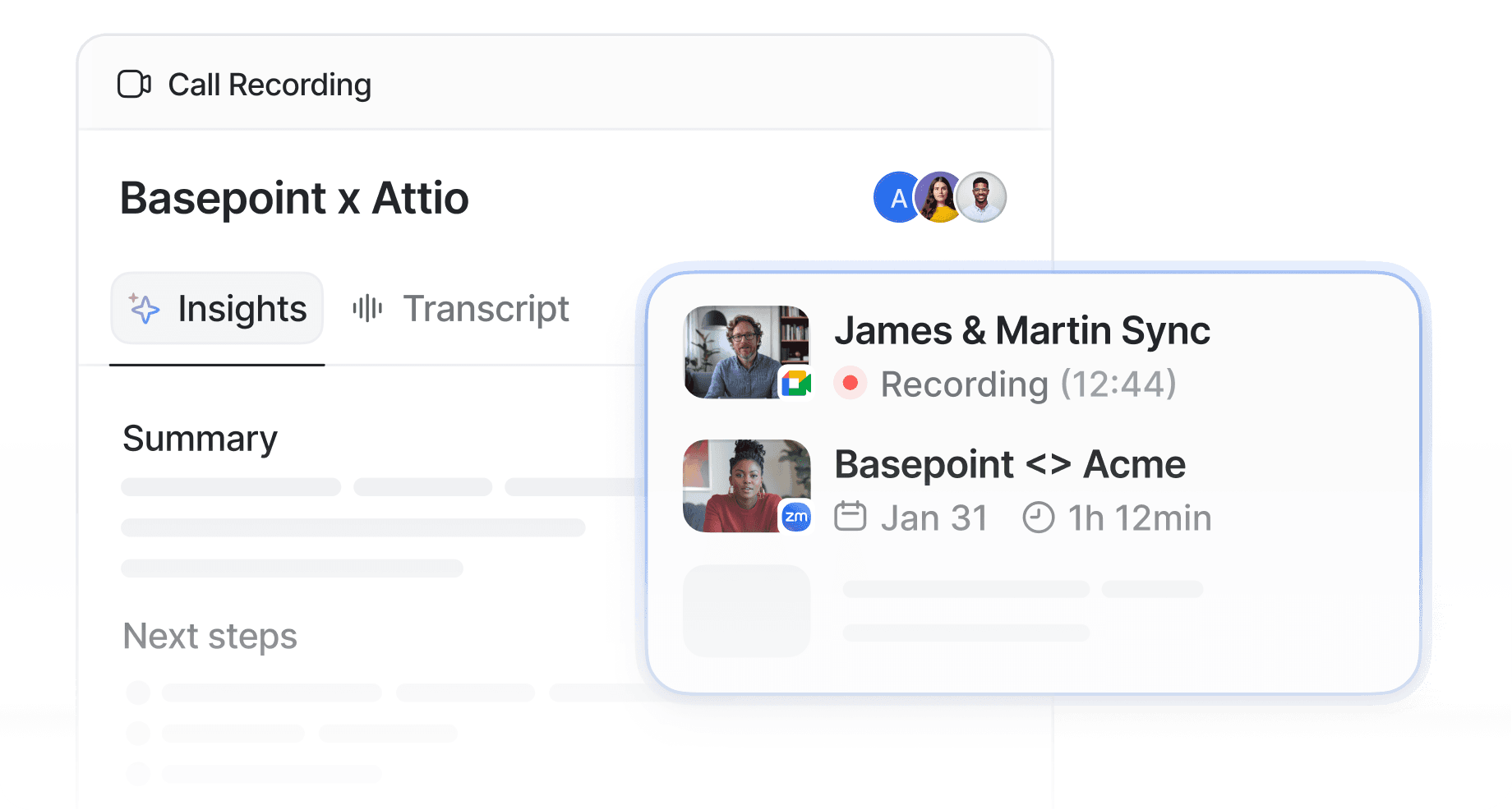Click the calendar icon next to Jan 31
The width and height of the screenshot is (1512, 810).
point(850,518)
